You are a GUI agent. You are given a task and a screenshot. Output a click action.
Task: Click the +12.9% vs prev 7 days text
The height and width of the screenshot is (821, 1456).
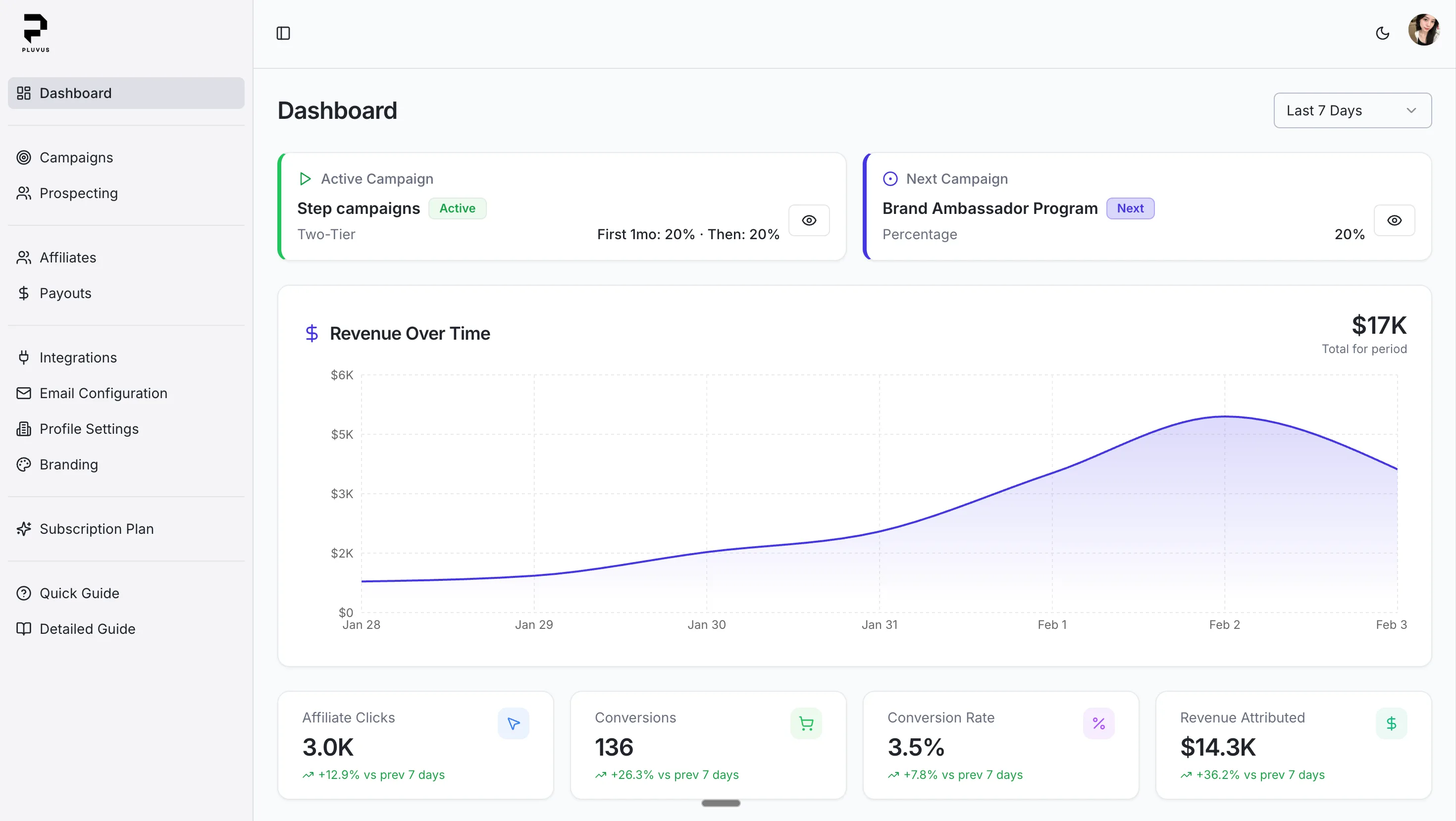point(381,774)
